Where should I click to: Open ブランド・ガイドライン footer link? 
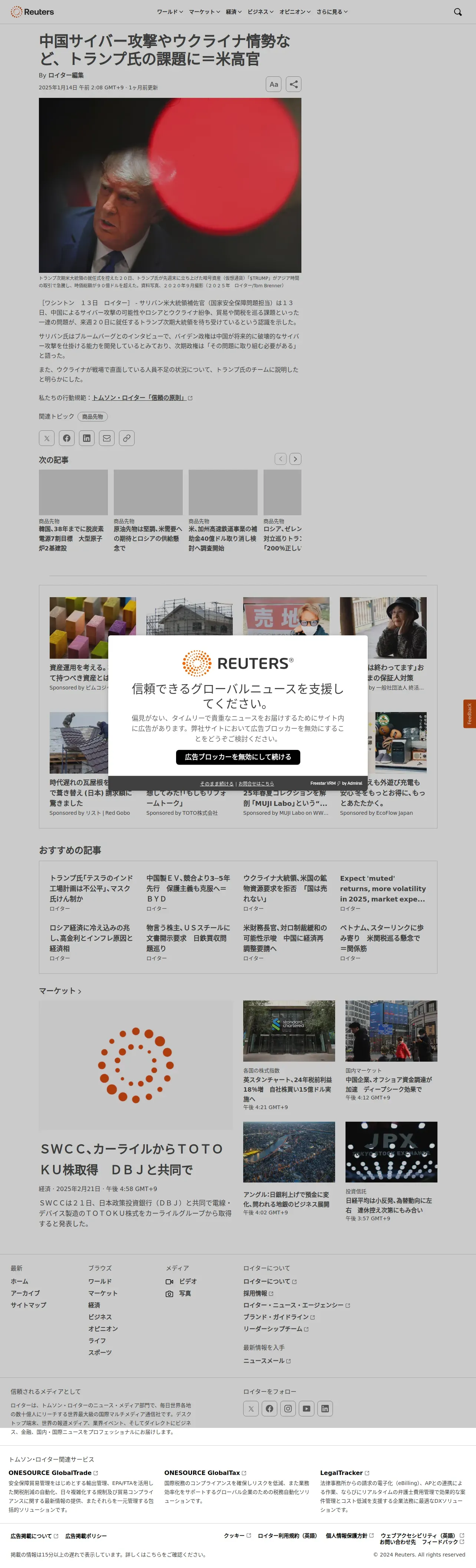279,1317
